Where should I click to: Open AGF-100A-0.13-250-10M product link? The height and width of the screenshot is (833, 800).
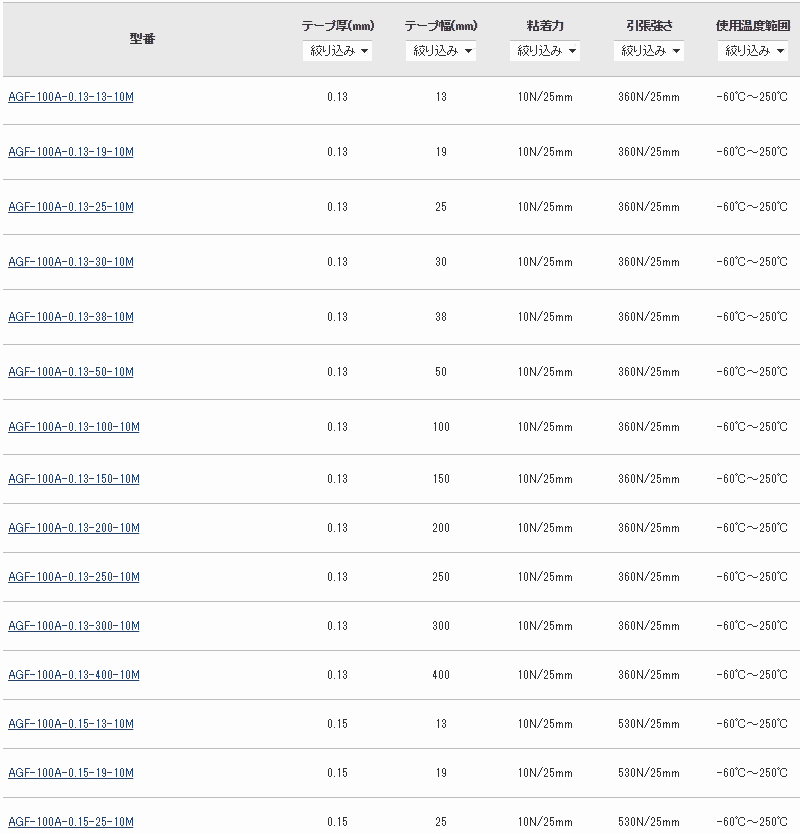click(x=74, y=577)
